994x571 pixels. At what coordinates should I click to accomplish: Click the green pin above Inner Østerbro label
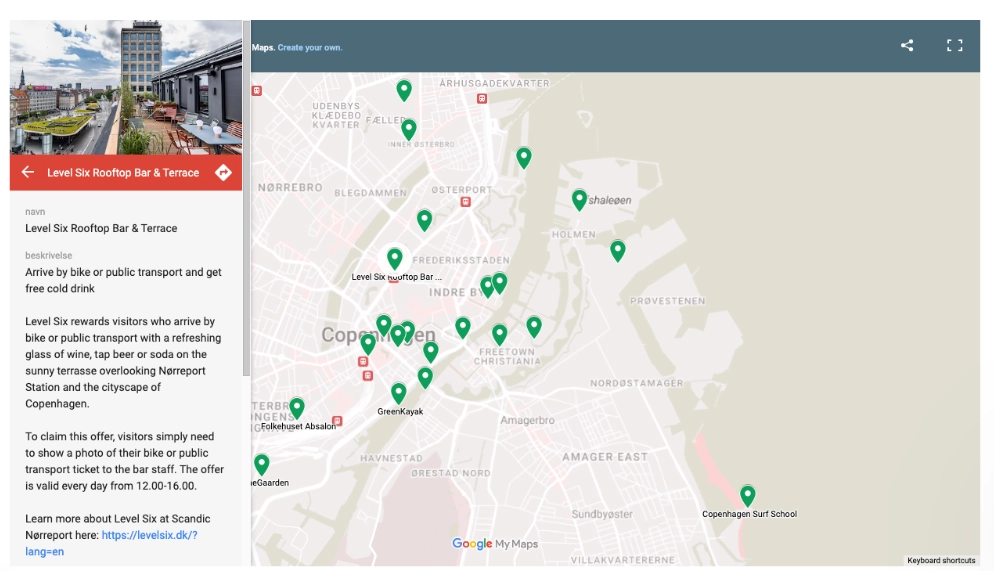409,129
